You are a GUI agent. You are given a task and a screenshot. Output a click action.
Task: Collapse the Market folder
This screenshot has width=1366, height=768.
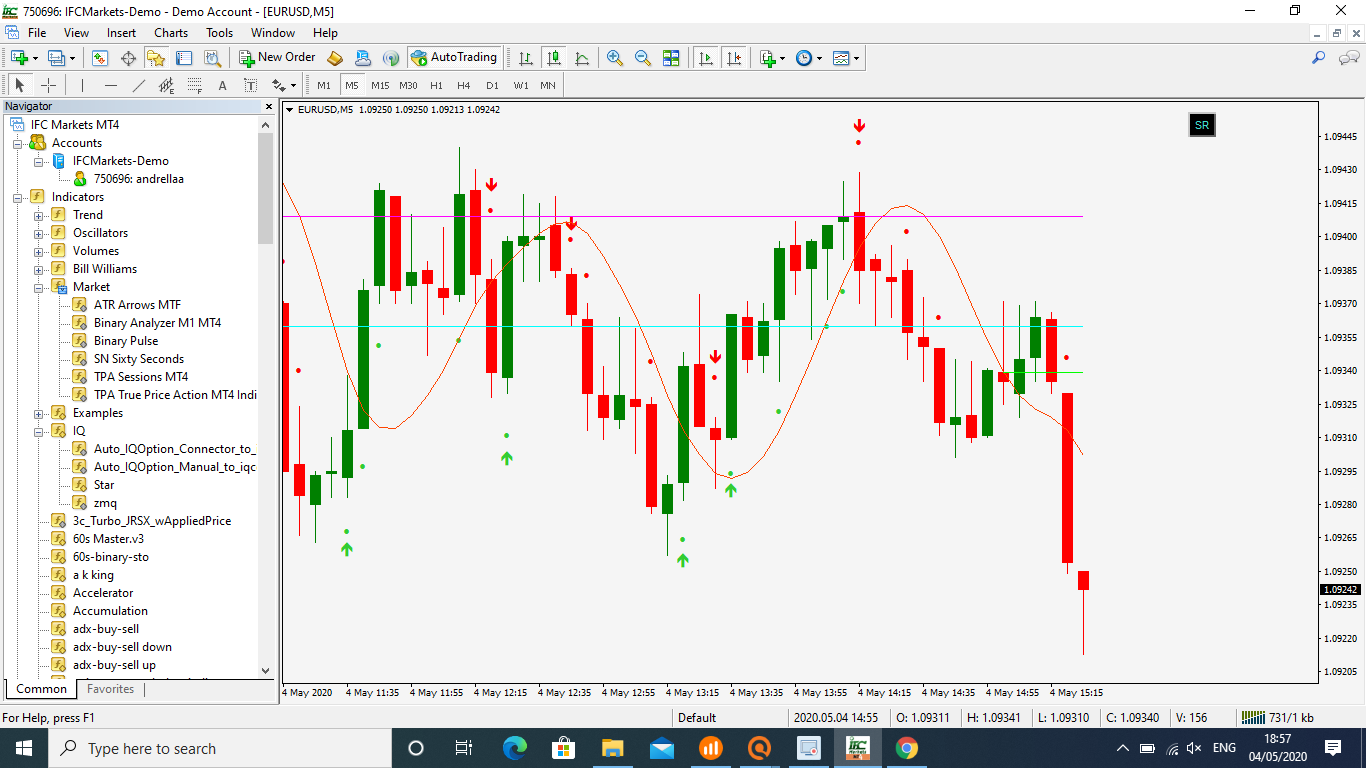pyautogui.click(x=38, y=287)
